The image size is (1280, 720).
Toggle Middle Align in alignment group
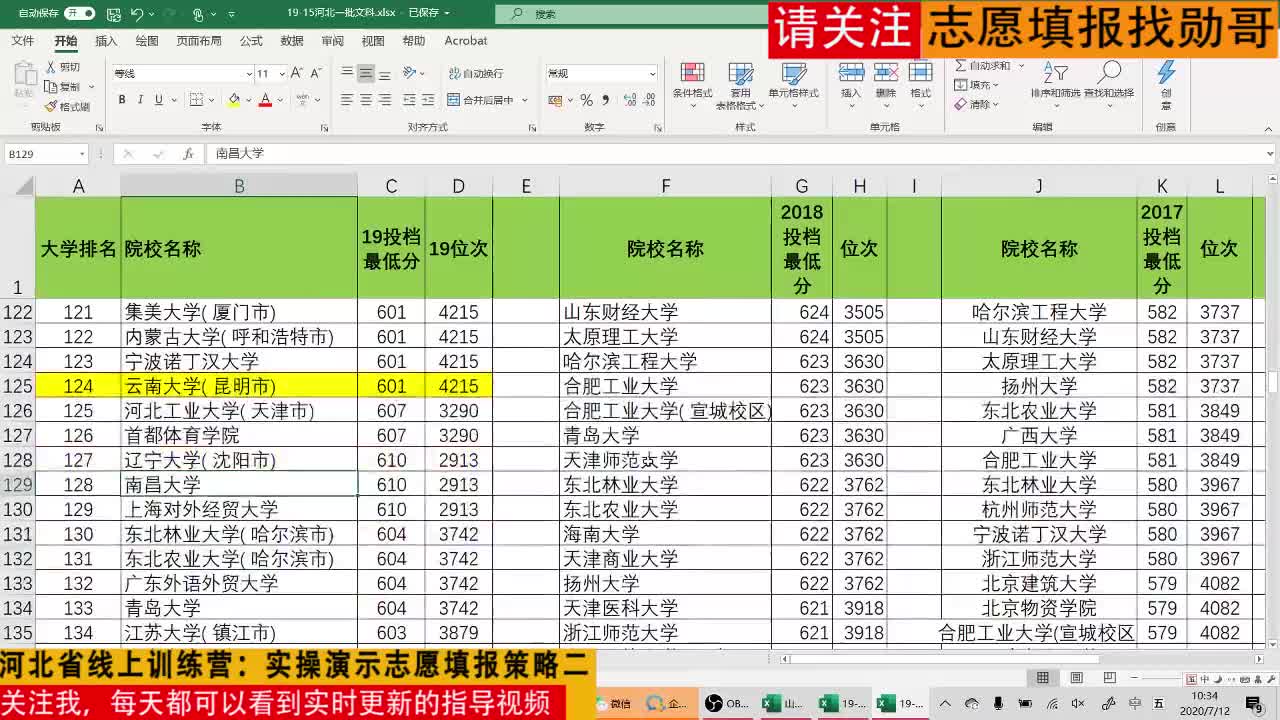[x=366, y=73]
